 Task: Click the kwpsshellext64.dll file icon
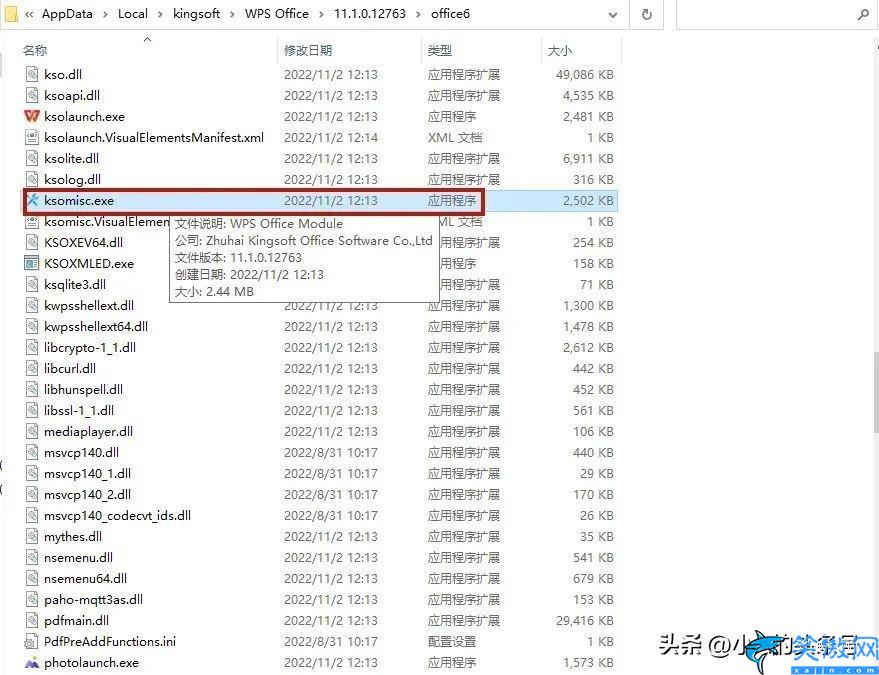(32, 327)
